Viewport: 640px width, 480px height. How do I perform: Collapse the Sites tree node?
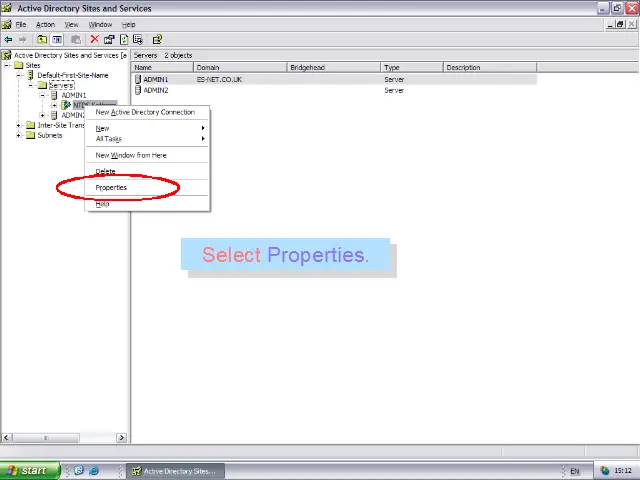pos(7,65)
